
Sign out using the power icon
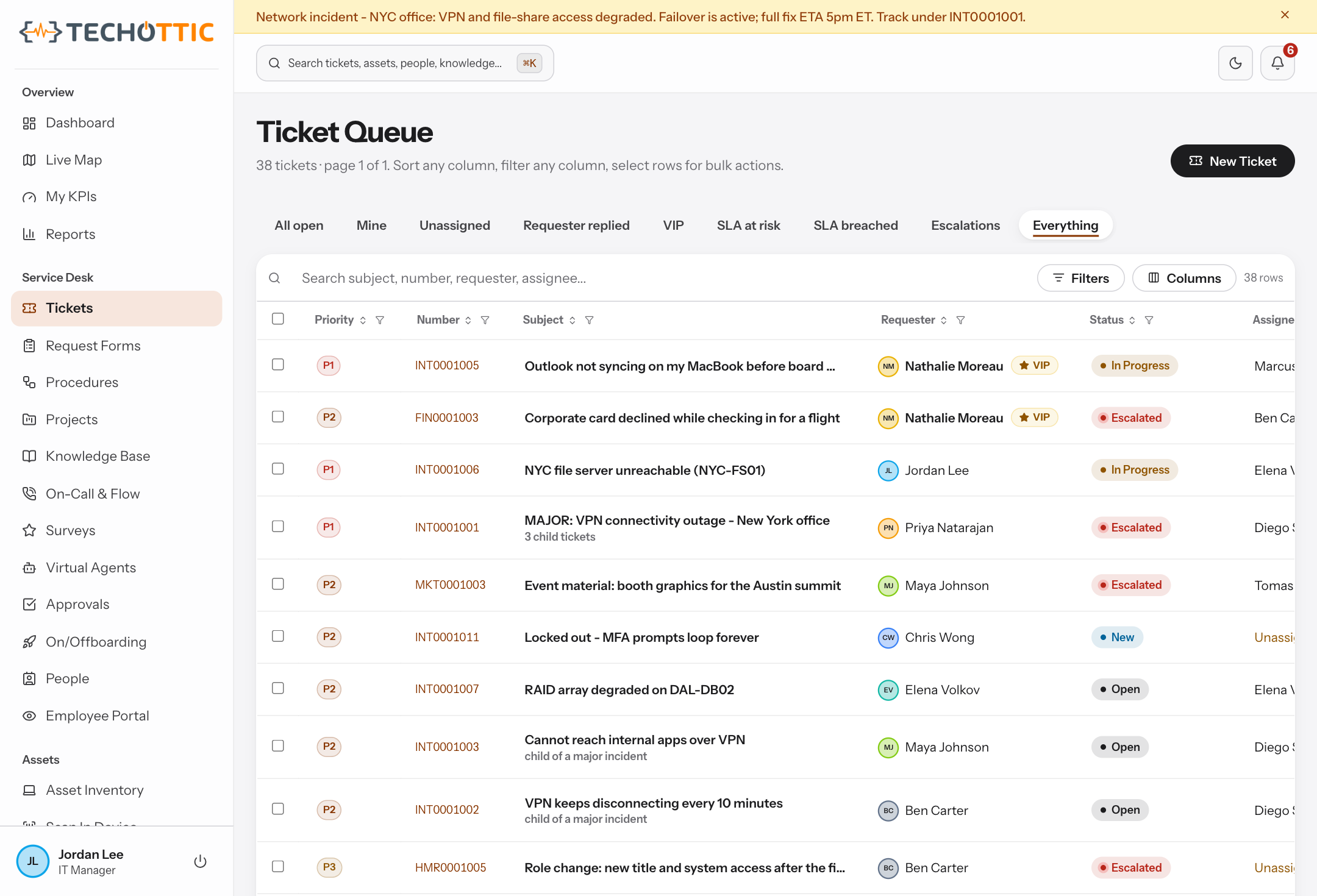coord(200,861)
